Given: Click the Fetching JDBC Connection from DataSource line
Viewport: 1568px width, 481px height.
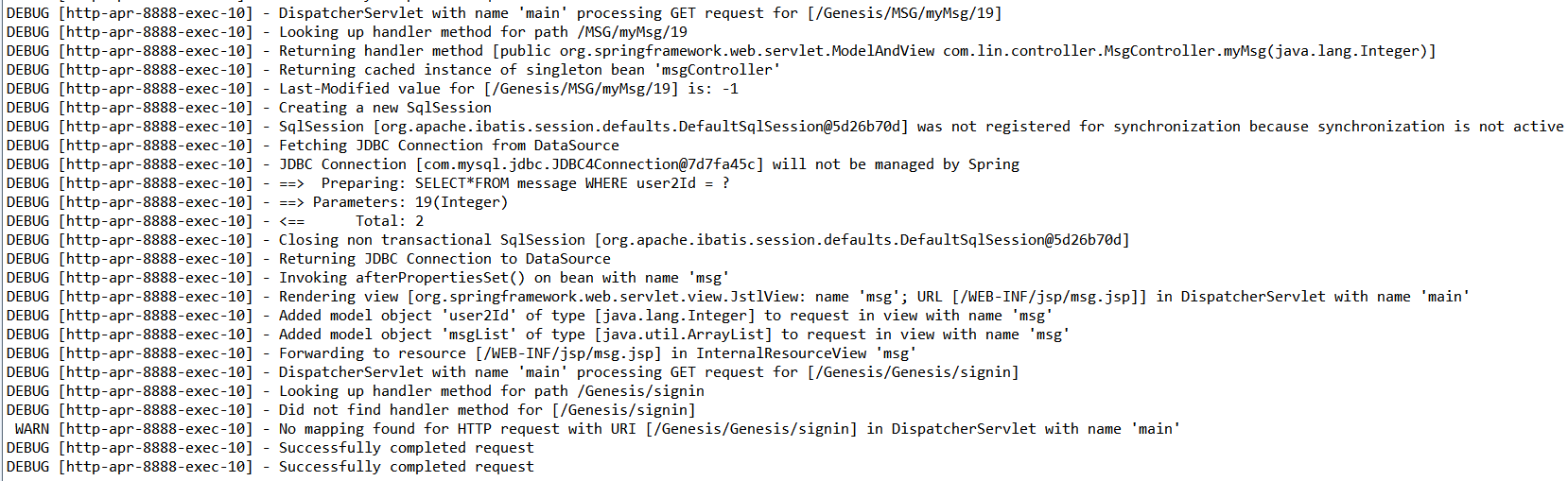Looking at the screenshot, I should point(449,146).
